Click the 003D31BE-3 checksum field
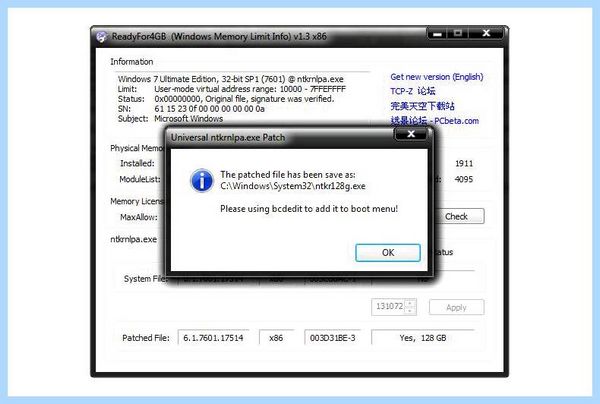600x404 pixels. (x=333, y=338)
